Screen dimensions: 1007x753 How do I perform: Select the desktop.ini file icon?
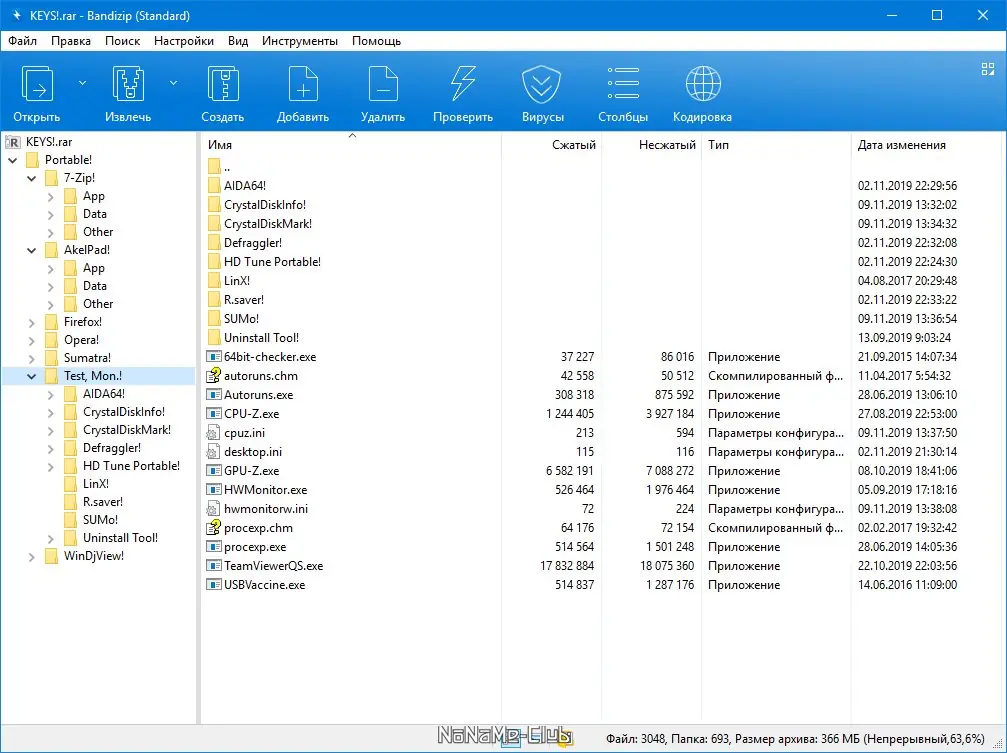[213, 452]
